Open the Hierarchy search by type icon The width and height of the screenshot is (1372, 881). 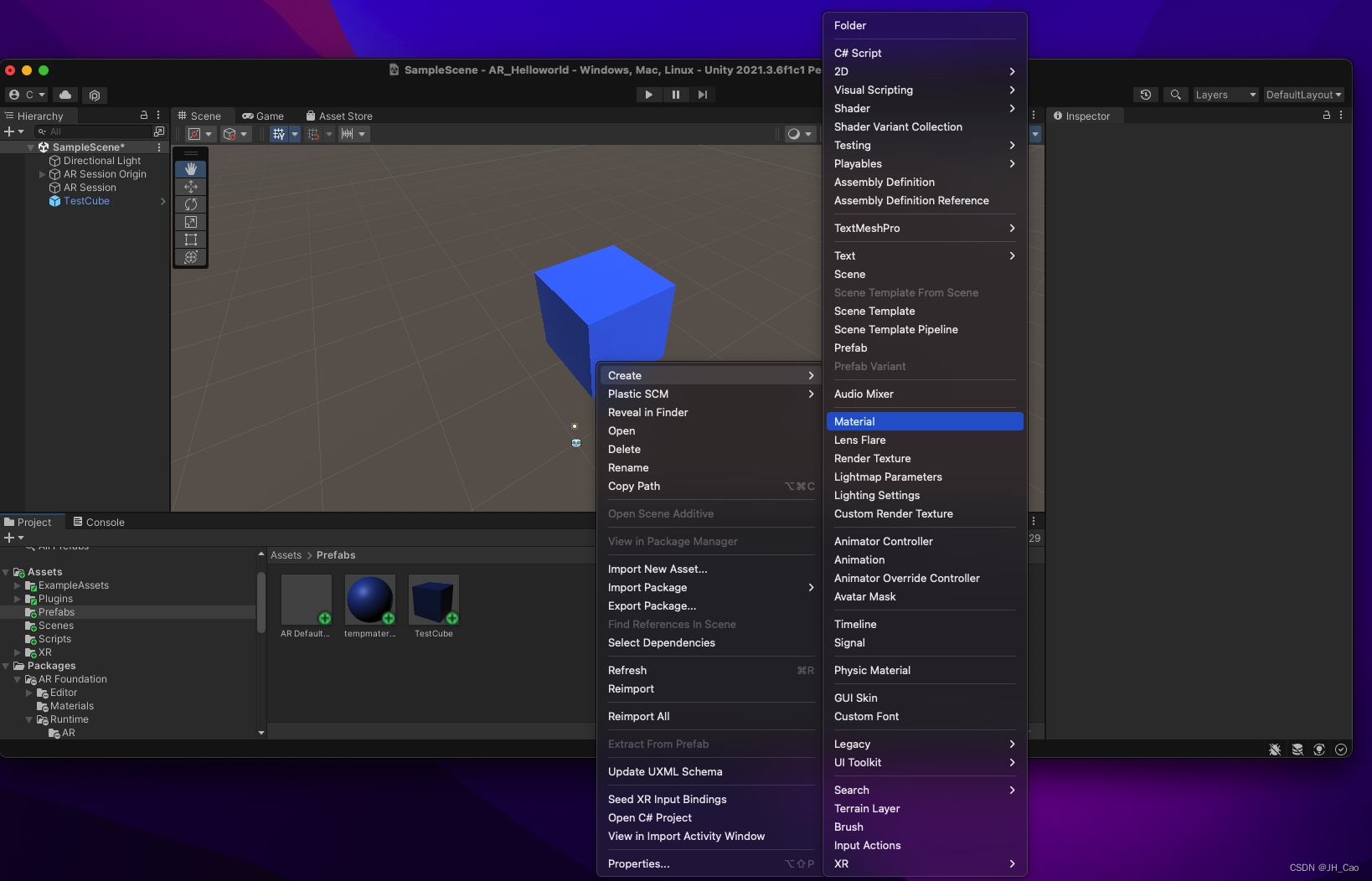159,131
